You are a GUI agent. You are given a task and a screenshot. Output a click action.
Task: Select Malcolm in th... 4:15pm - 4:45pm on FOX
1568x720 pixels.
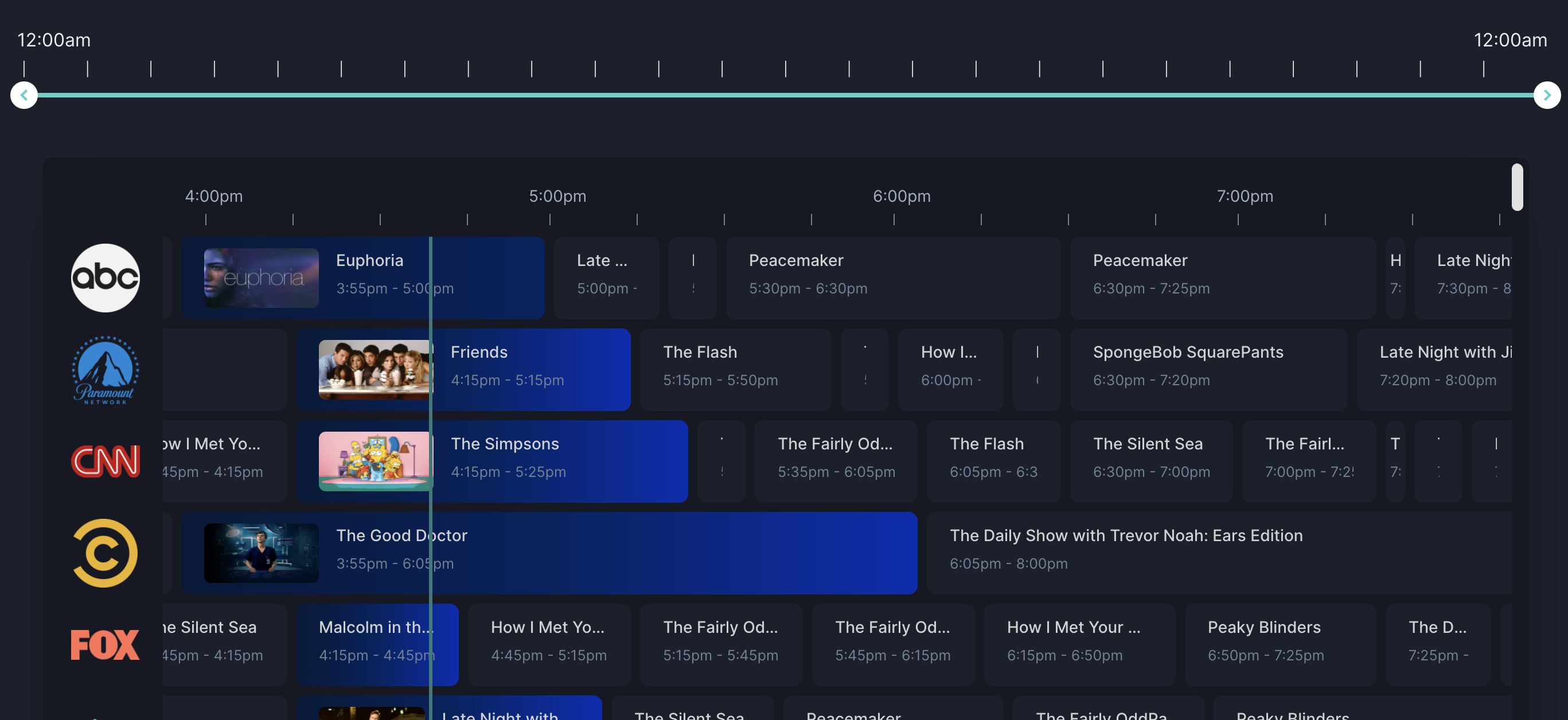(x=377, y=645)
